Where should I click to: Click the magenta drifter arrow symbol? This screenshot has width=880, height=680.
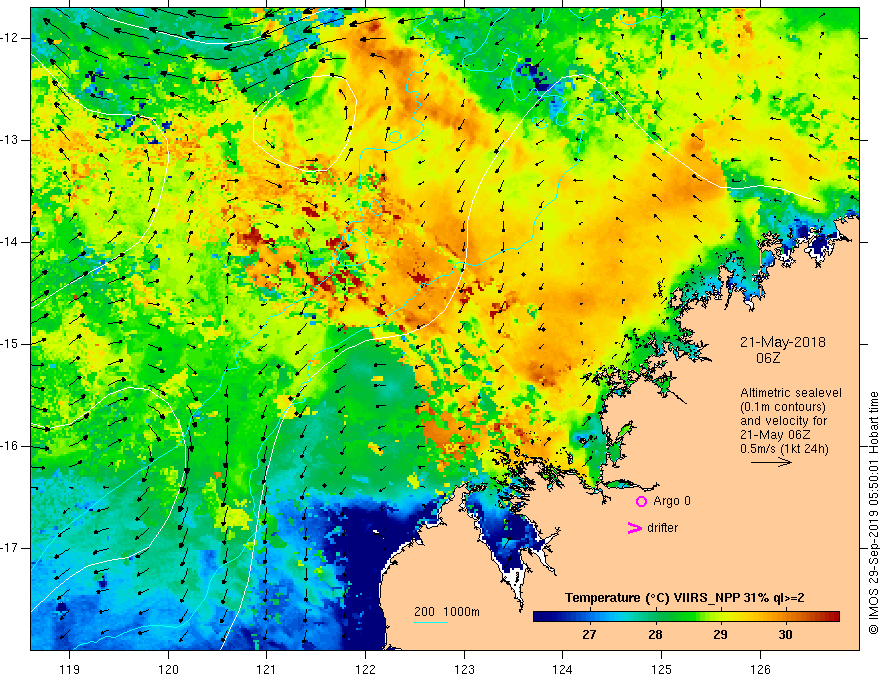(634, 528)
